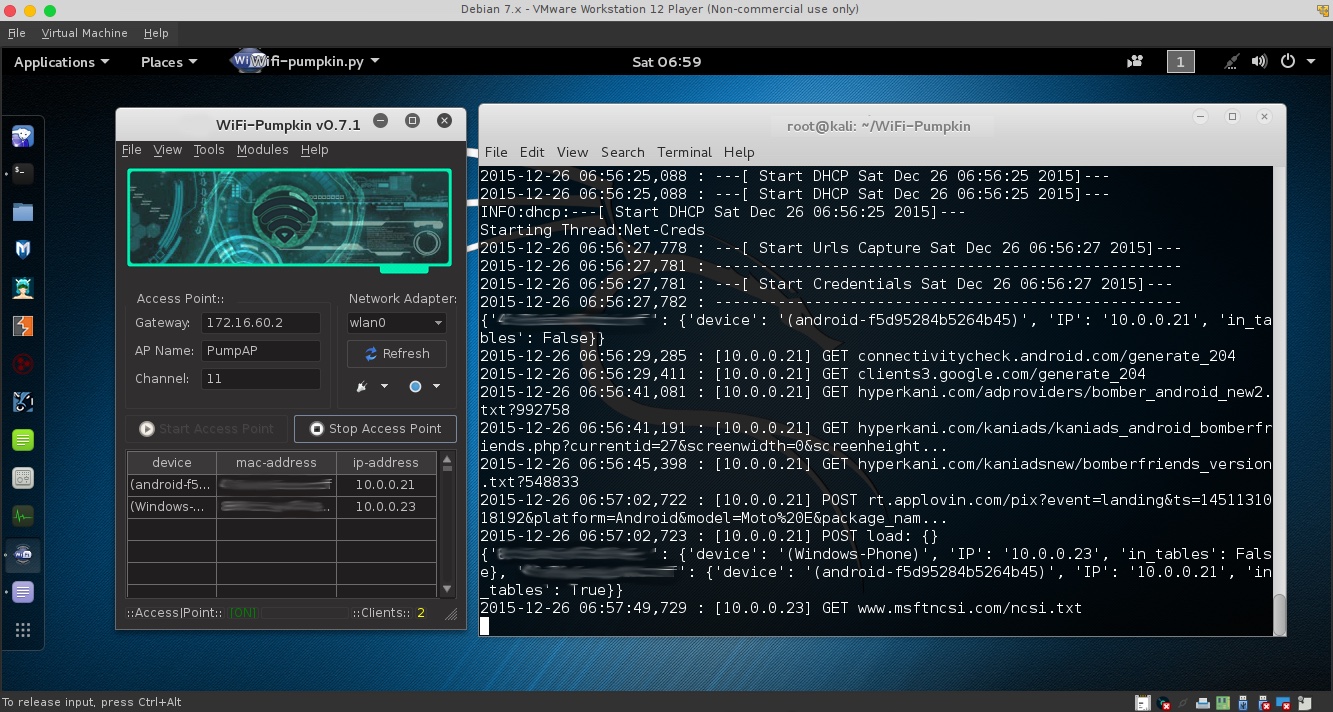Click the ip-address column header
Image resolution: width=1333 pixels, height=712 pixels.
[386, 463]
